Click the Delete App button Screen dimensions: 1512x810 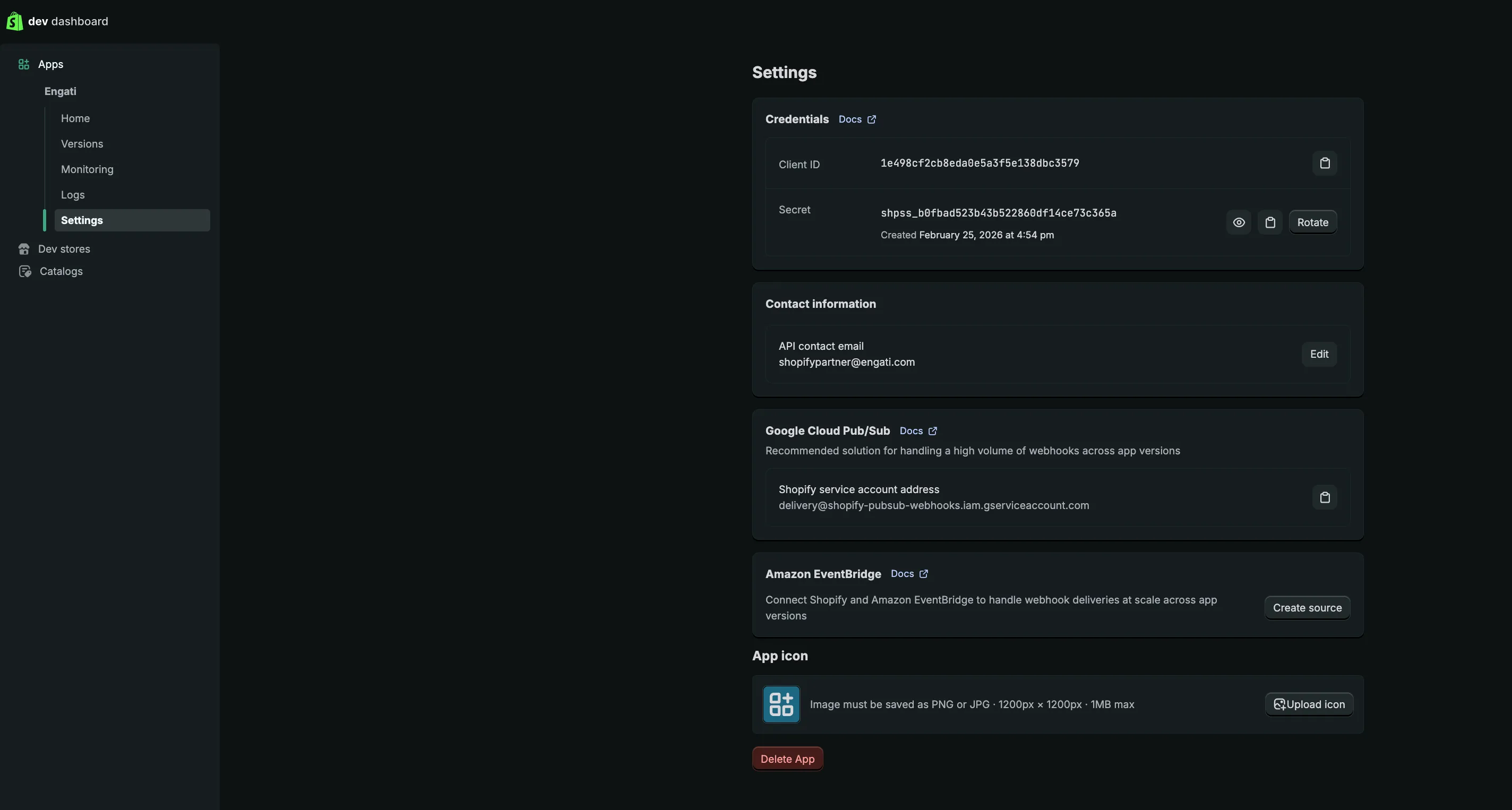click(788, 759)
